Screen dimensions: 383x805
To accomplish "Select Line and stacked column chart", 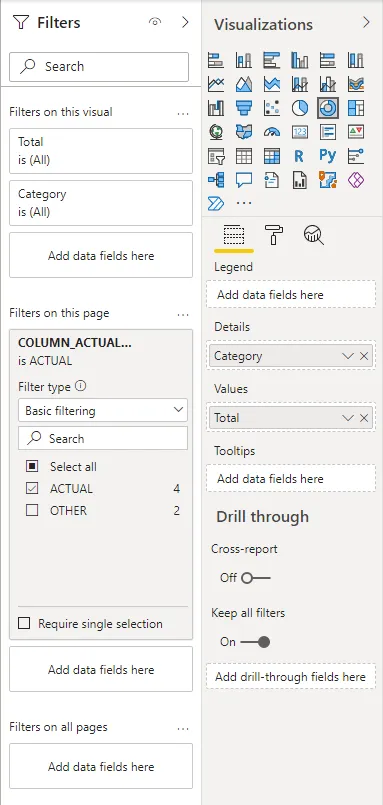I will coord(300,84).
